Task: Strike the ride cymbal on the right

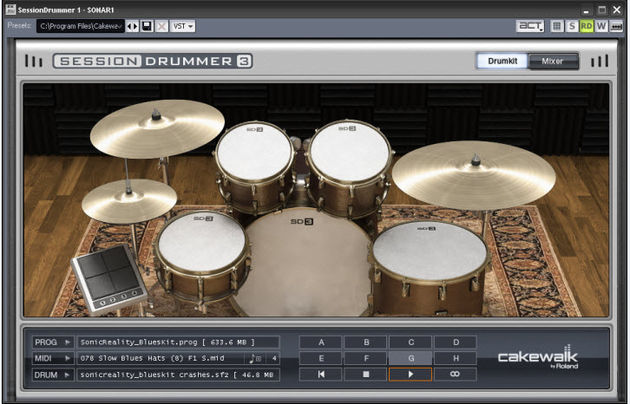Action: coord(474,175)
